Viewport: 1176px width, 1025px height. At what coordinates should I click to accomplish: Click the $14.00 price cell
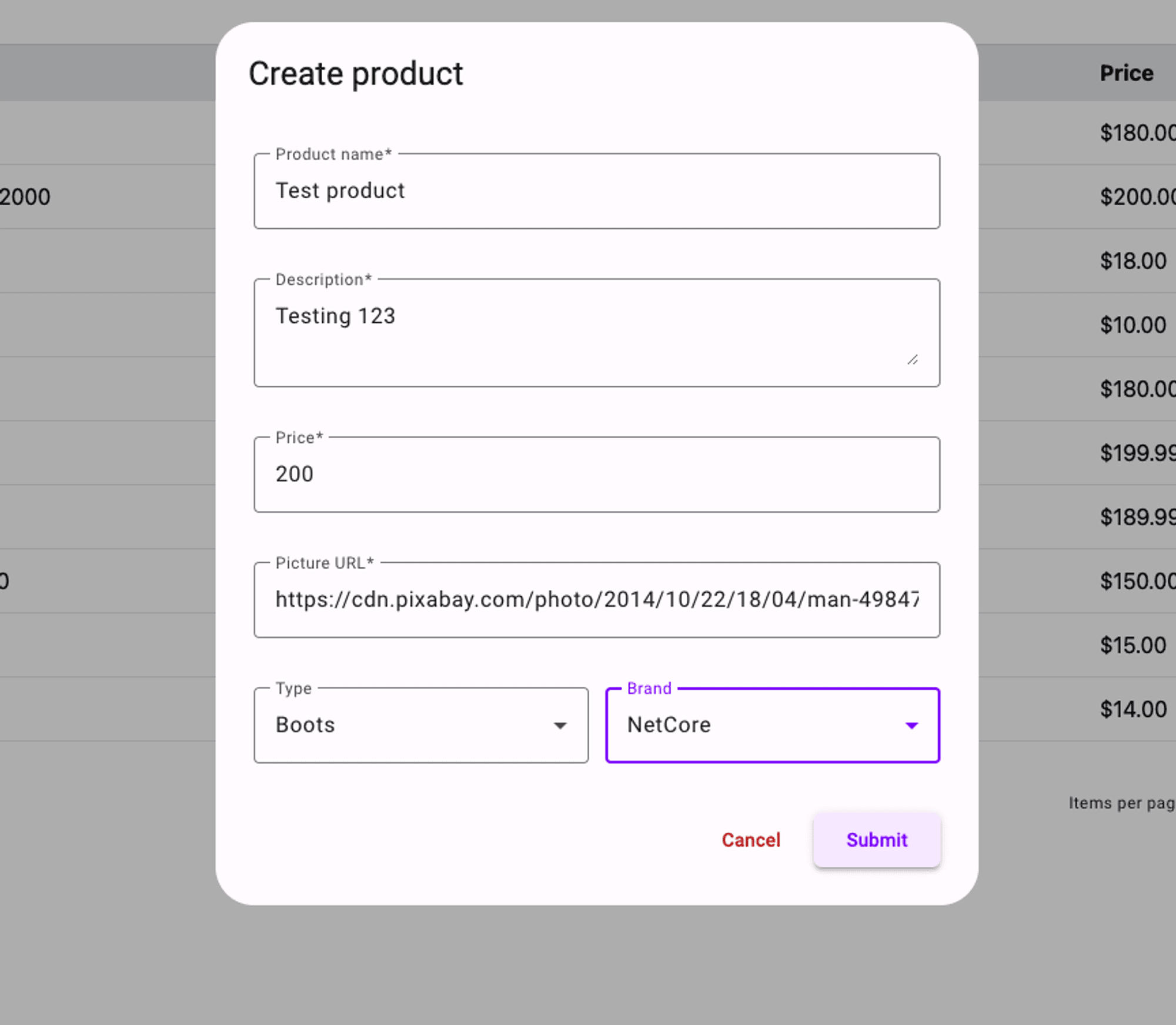coord(1132,709)
